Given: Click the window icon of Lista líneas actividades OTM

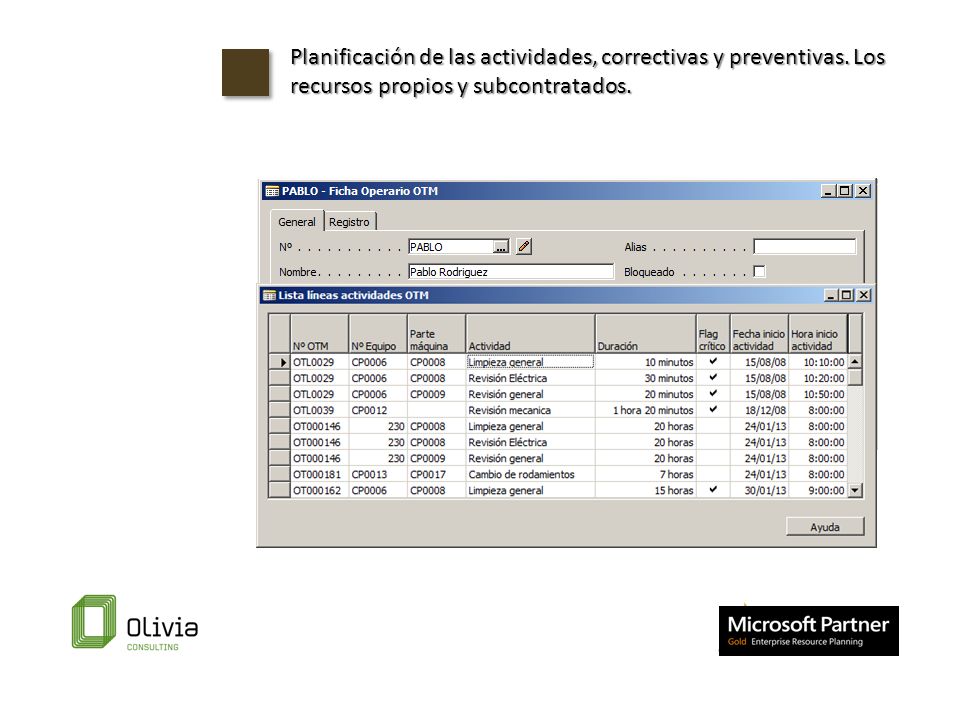Looking at the screenshot, I should 269,295.
